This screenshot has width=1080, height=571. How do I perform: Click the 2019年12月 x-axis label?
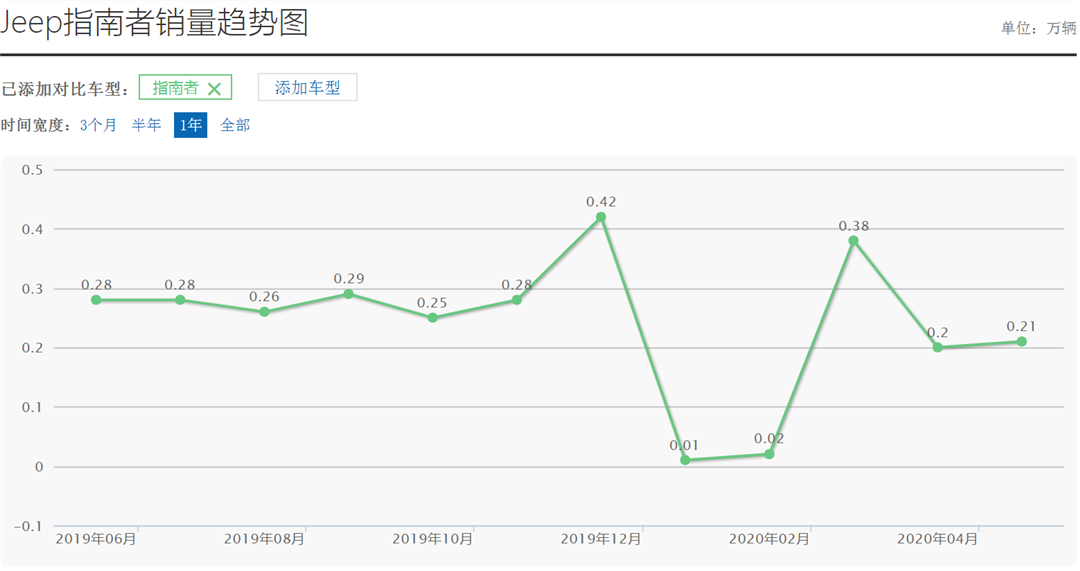coord(601,539)
